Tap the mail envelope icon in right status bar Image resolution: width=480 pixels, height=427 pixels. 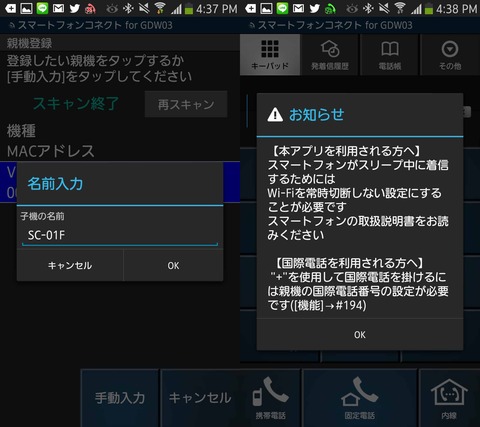298,8
